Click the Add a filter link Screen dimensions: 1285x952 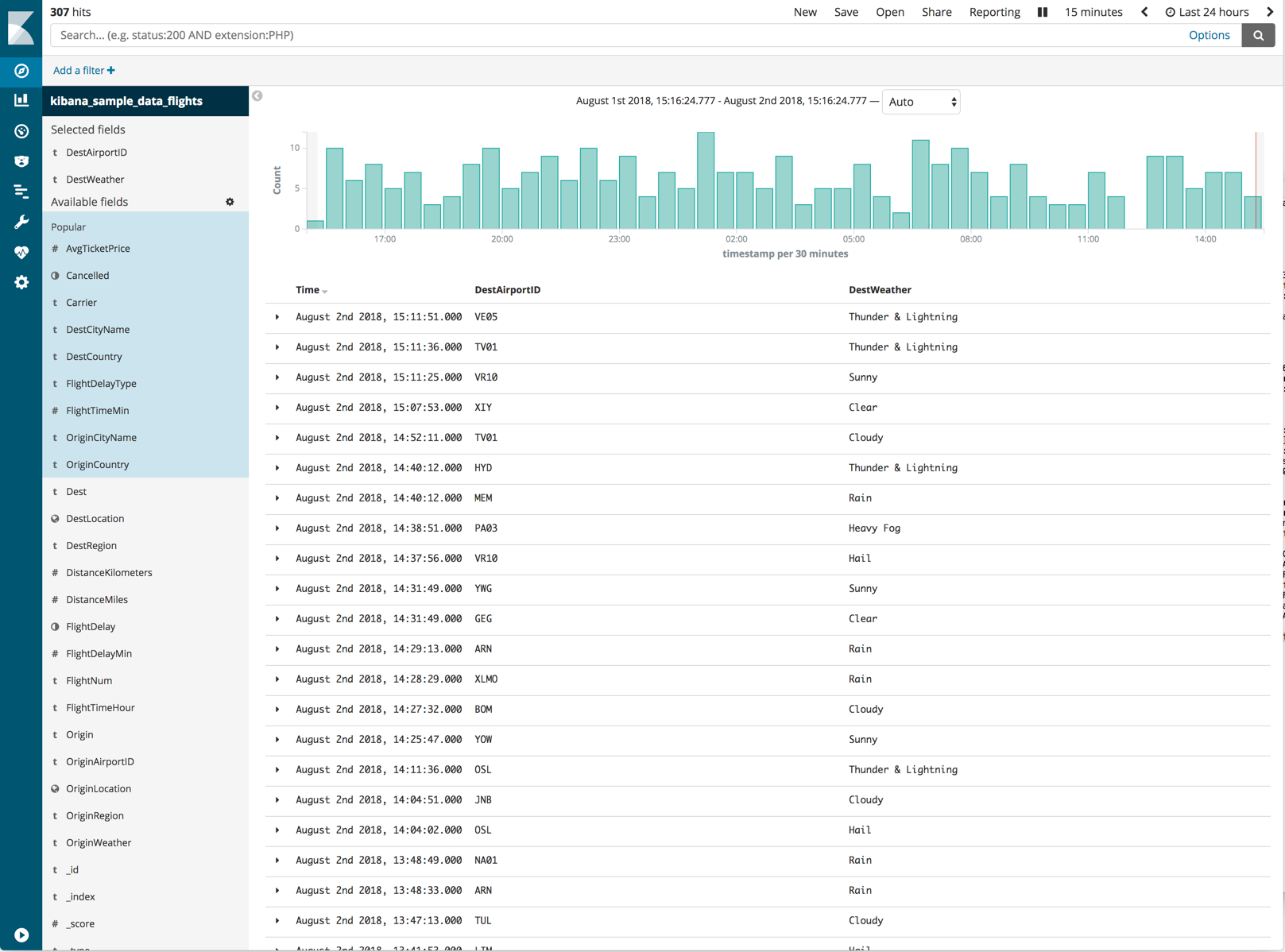(x=83, y=71)
